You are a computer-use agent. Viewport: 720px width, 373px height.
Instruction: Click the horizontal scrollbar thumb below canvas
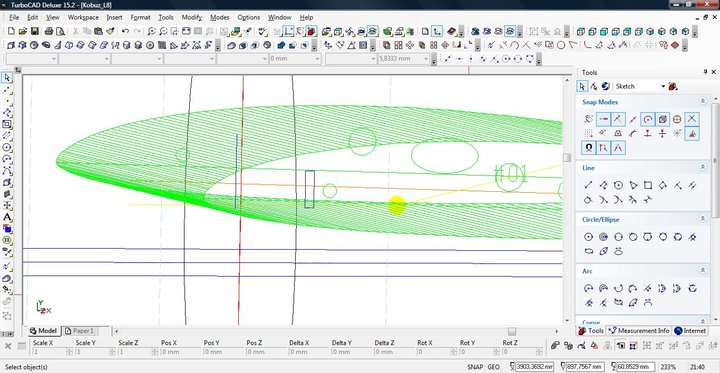click(512, 331)
